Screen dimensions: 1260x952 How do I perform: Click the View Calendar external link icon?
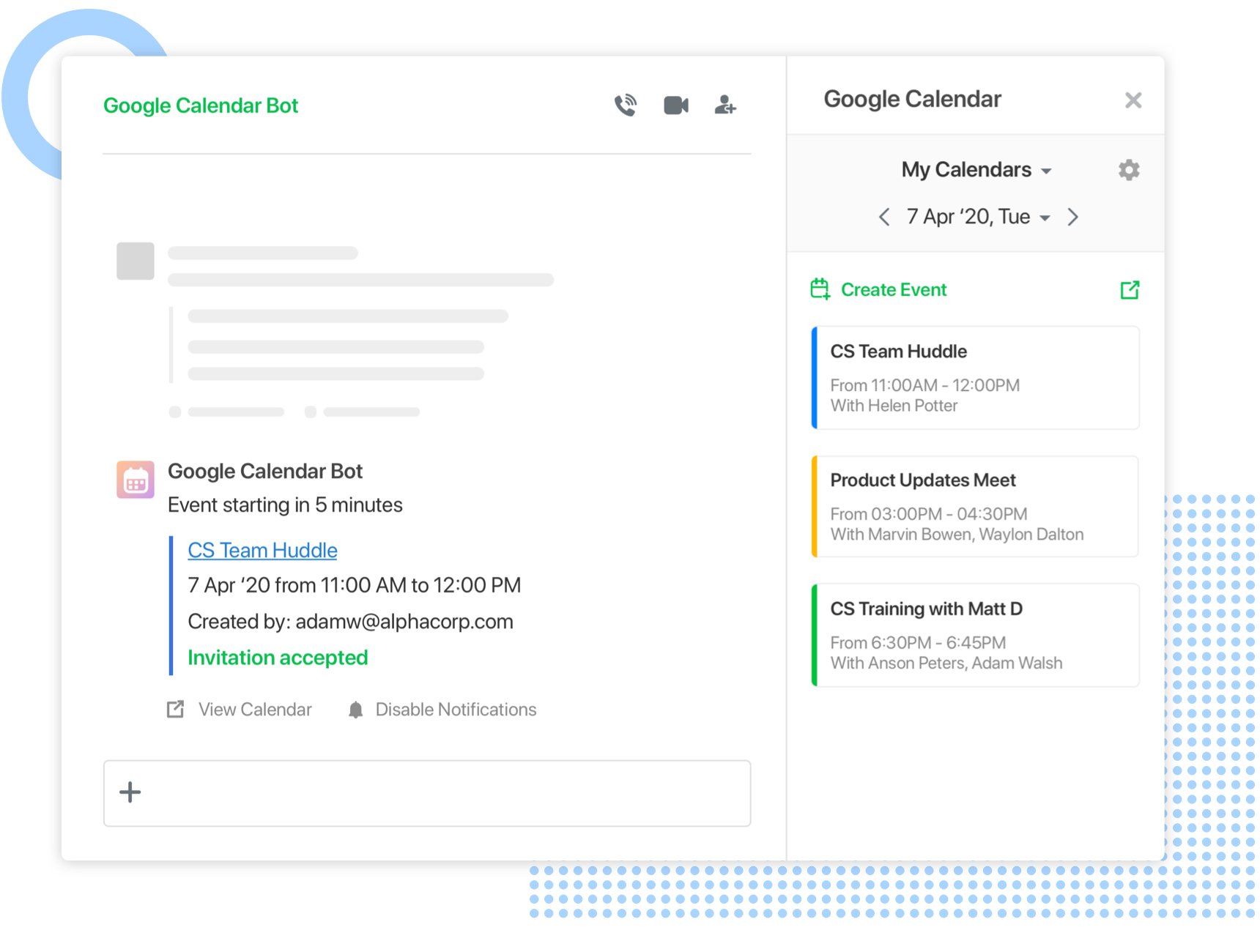(175, 709)
